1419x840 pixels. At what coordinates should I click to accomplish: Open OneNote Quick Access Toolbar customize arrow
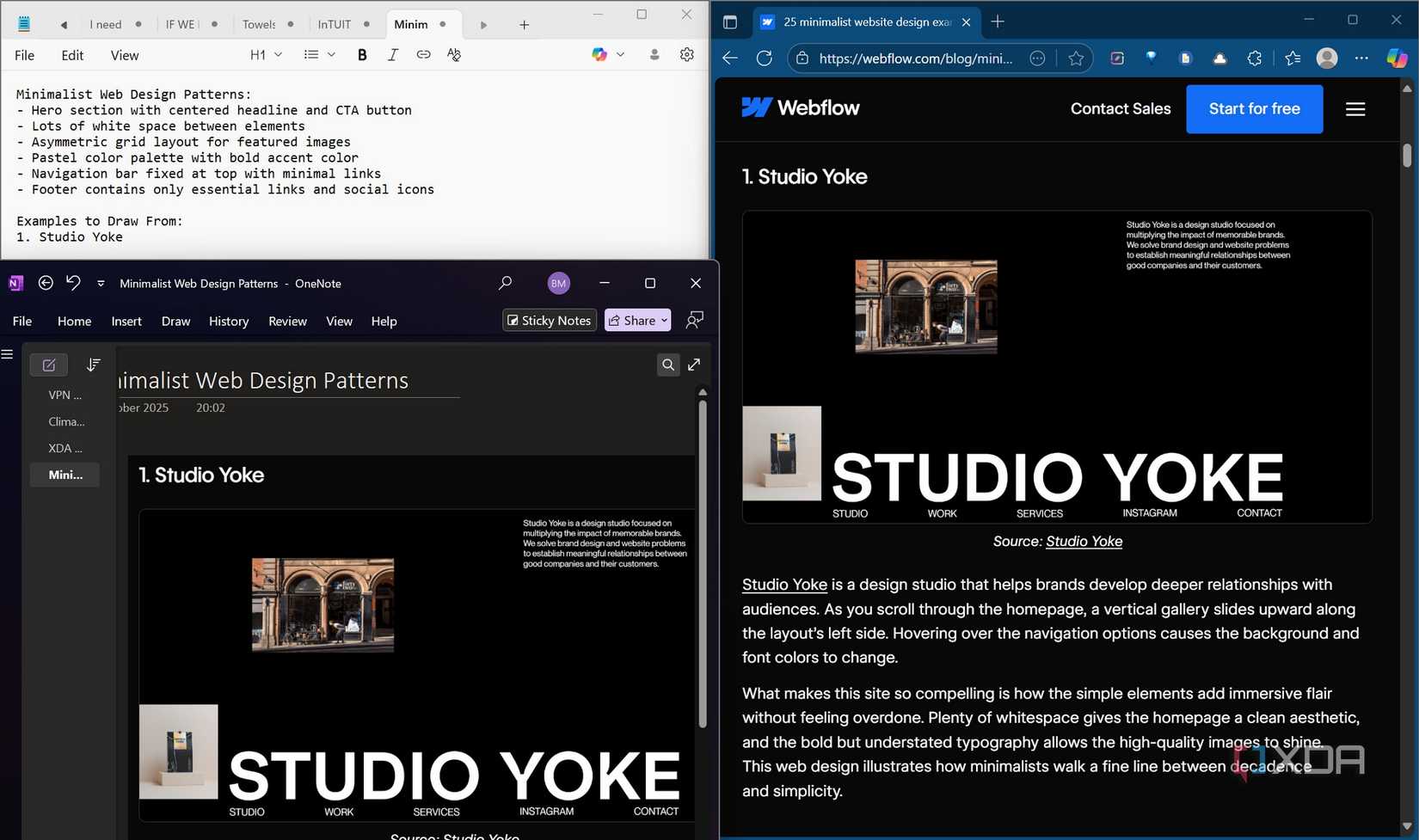(x=101, y=283)
